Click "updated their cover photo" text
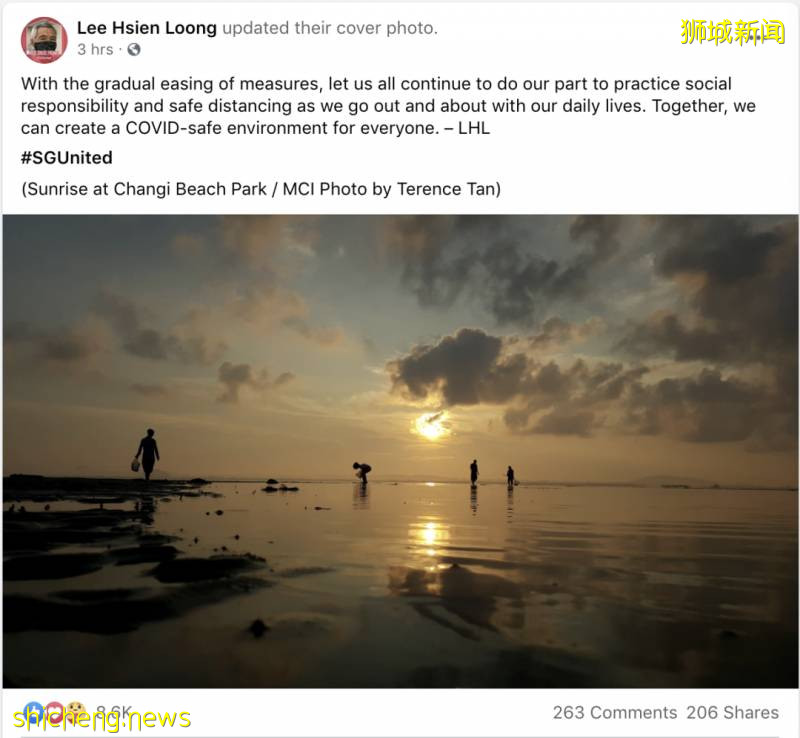The height and width of the screenshot is (738, 800). (330, 28)
